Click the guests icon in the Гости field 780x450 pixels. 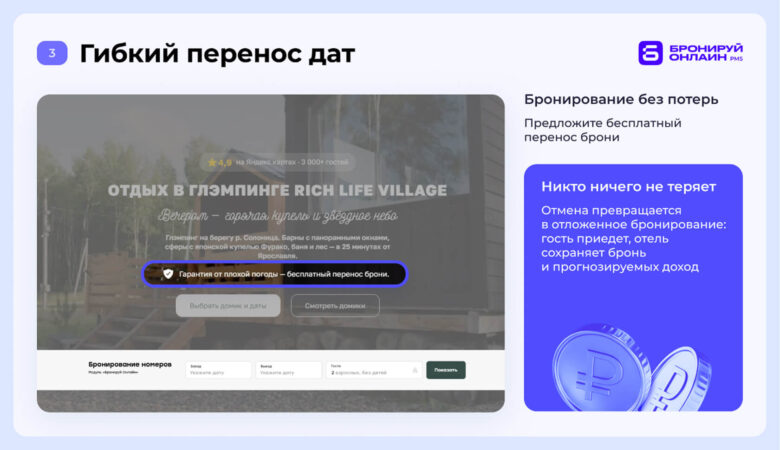(x=415, y=370)
